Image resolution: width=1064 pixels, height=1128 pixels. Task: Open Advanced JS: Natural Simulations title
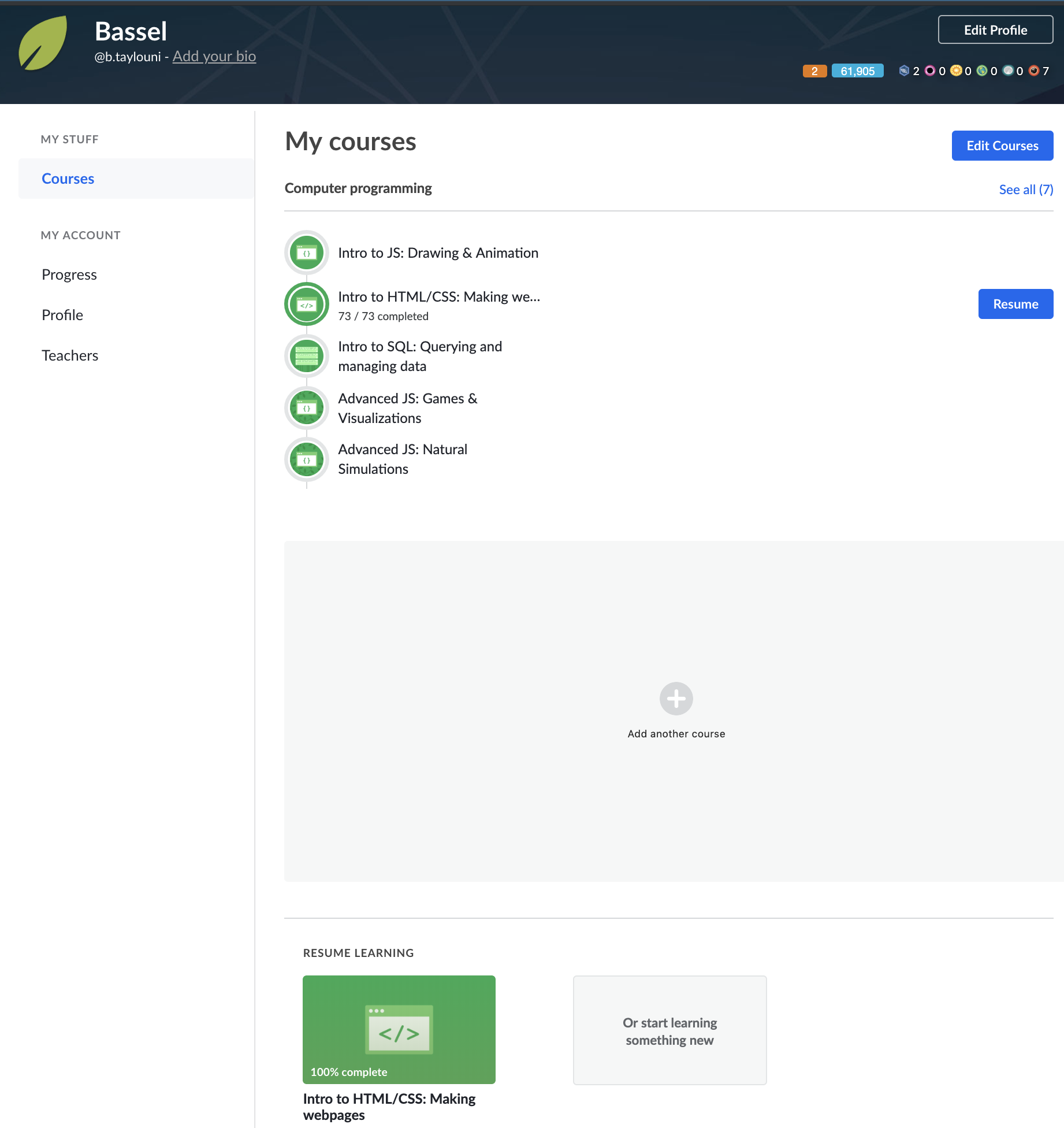point(403,459)
